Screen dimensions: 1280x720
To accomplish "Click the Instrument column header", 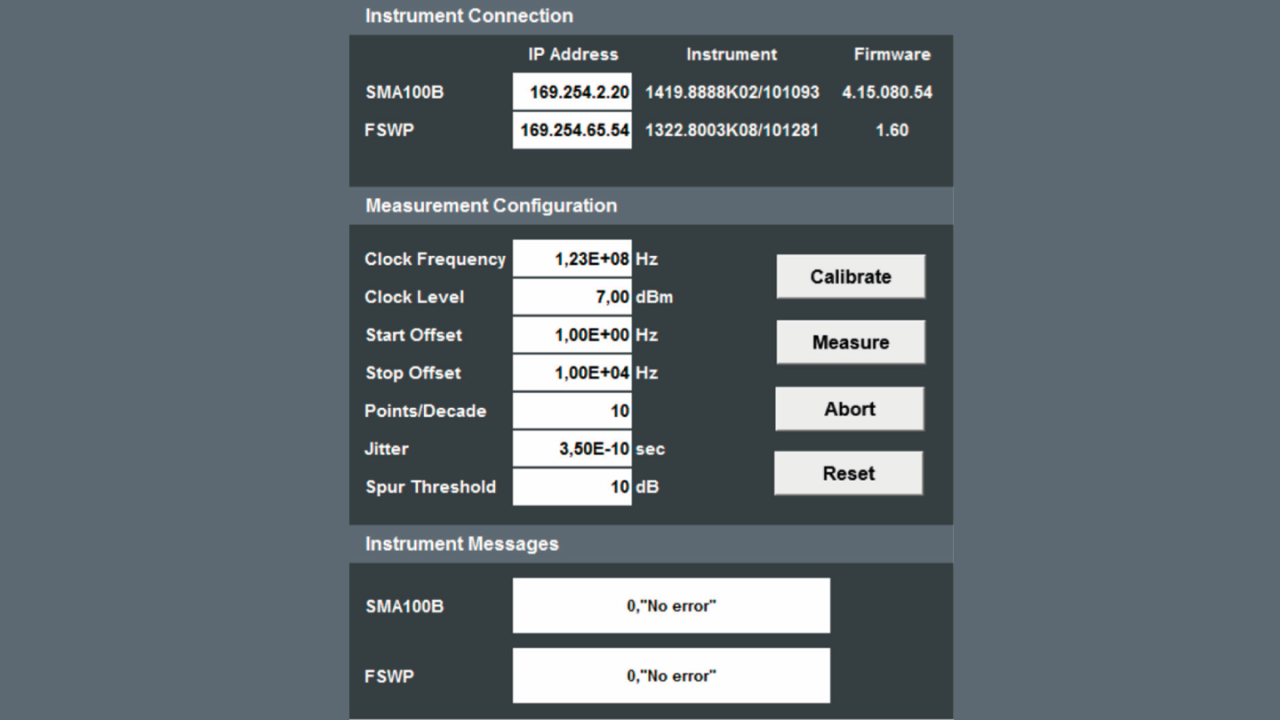I will (x=731, y=55).
